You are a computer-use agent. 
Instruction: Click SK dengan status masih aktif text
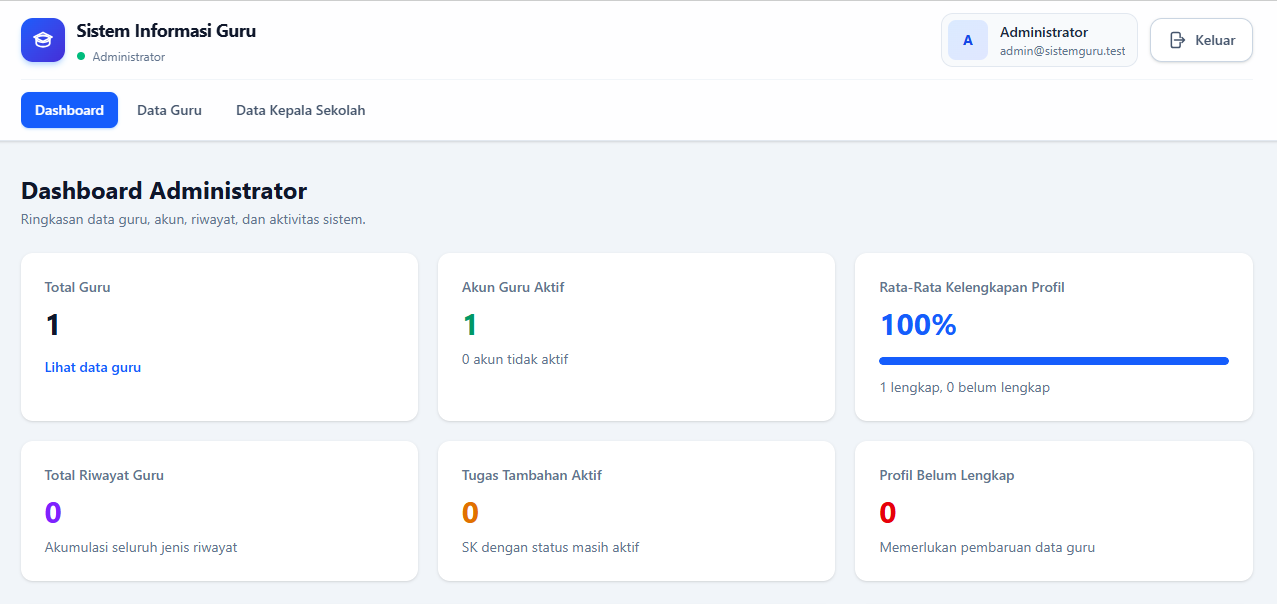551,547
